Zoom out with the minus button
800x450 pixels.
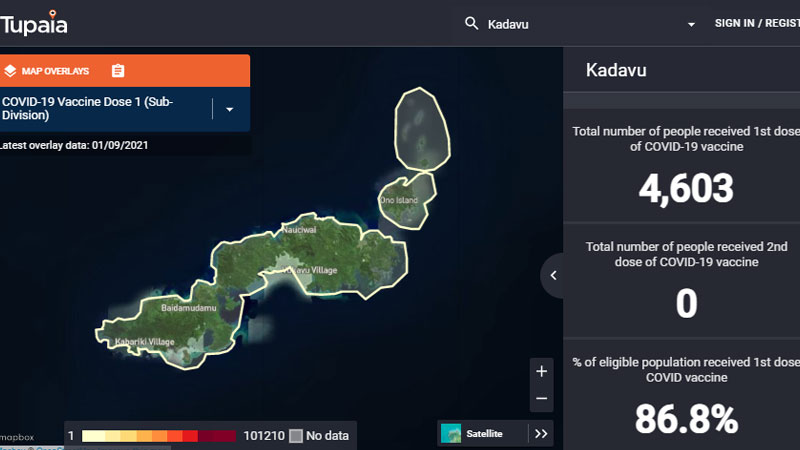tap(541, 398)
